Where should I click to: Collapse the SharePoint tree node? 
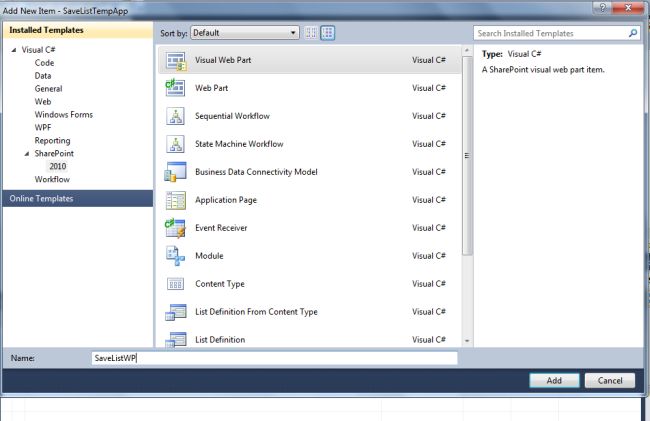[27, 154]
